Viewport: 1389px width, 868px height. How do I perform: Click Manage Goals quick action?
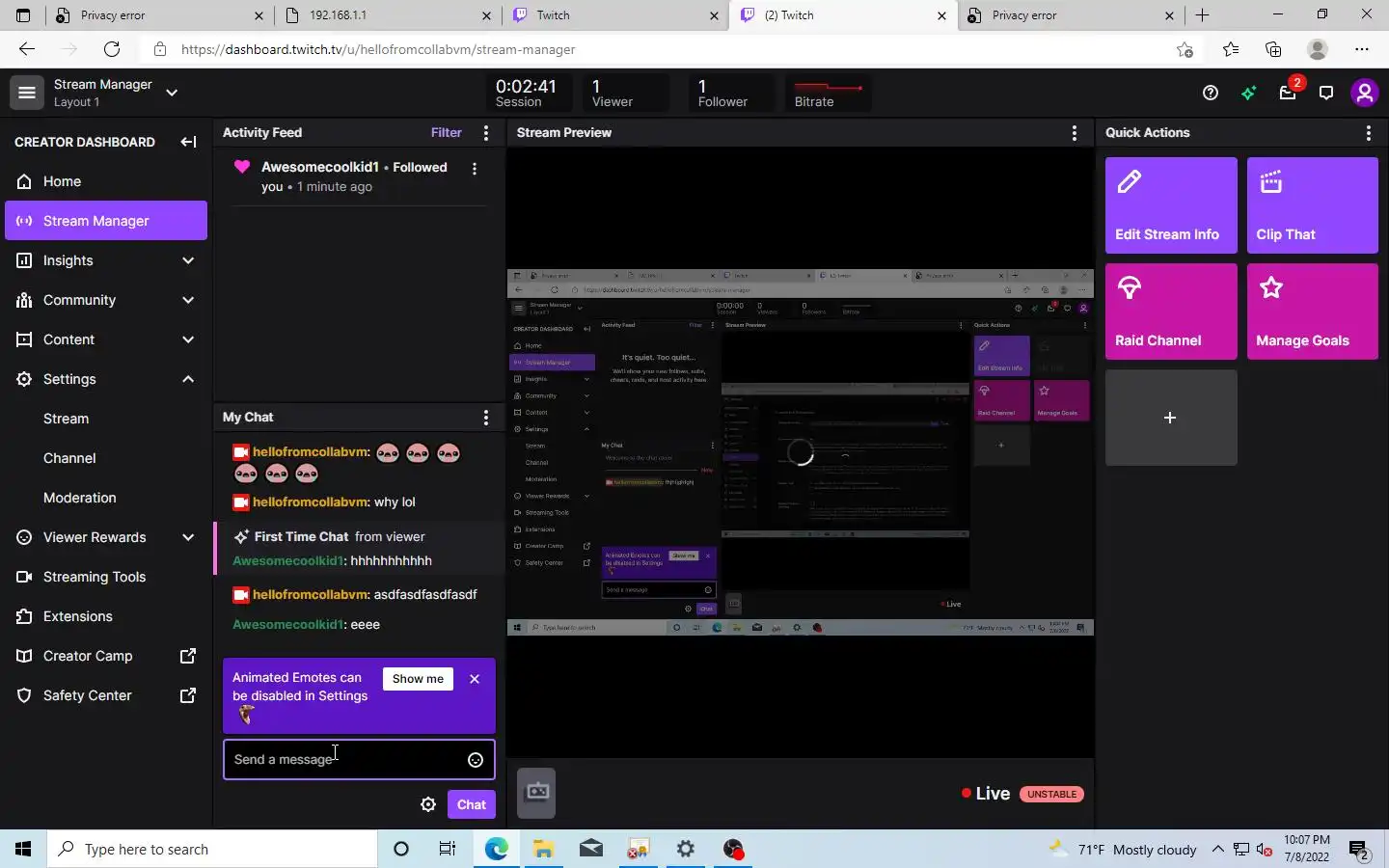coord(1313,312)
